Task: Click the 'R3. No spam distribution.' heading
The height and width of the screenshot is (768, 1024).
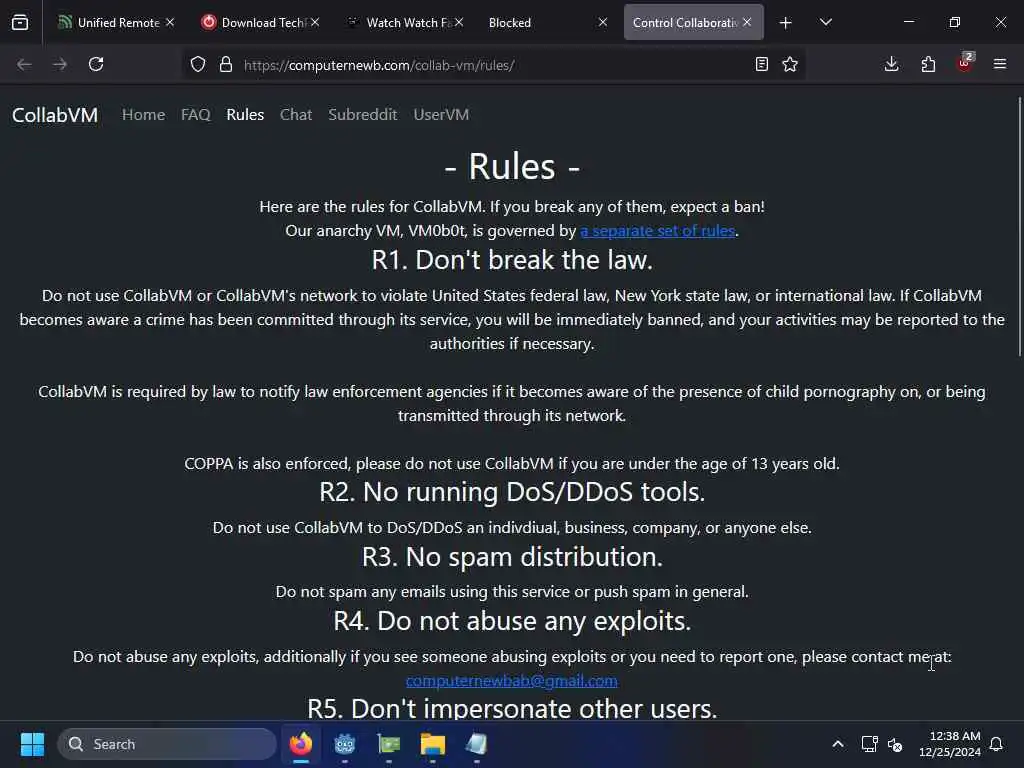Action: pos(512,557)
